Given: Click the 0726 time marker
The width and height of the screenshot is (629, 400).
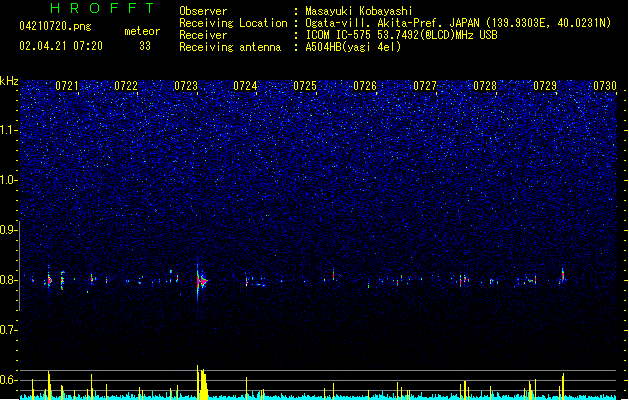Looking at the screenshot, I should click(x=365, y=86).
